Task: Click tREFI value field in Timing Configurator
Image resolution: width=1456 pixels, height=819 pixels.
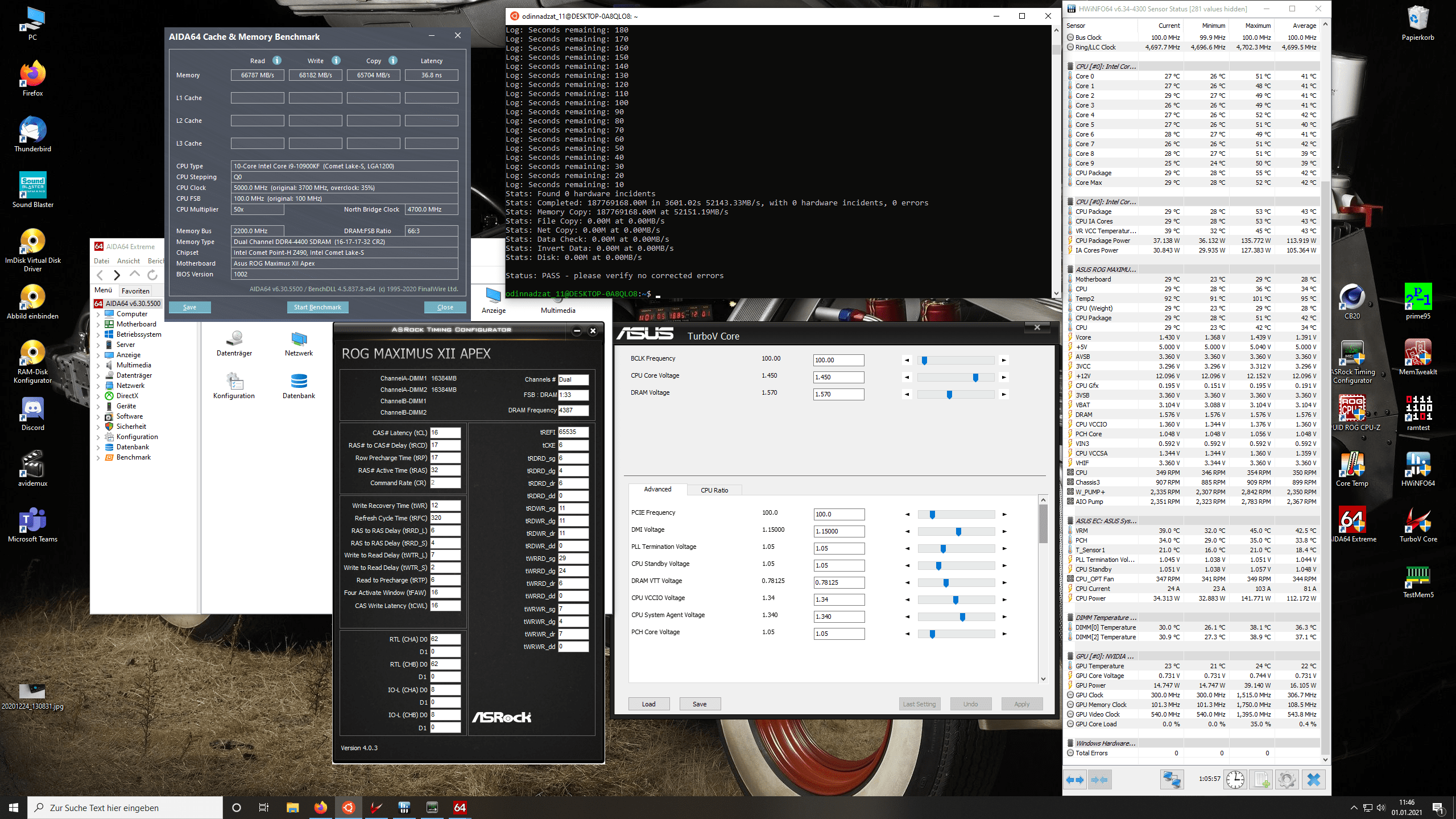Action: point(573,432)
